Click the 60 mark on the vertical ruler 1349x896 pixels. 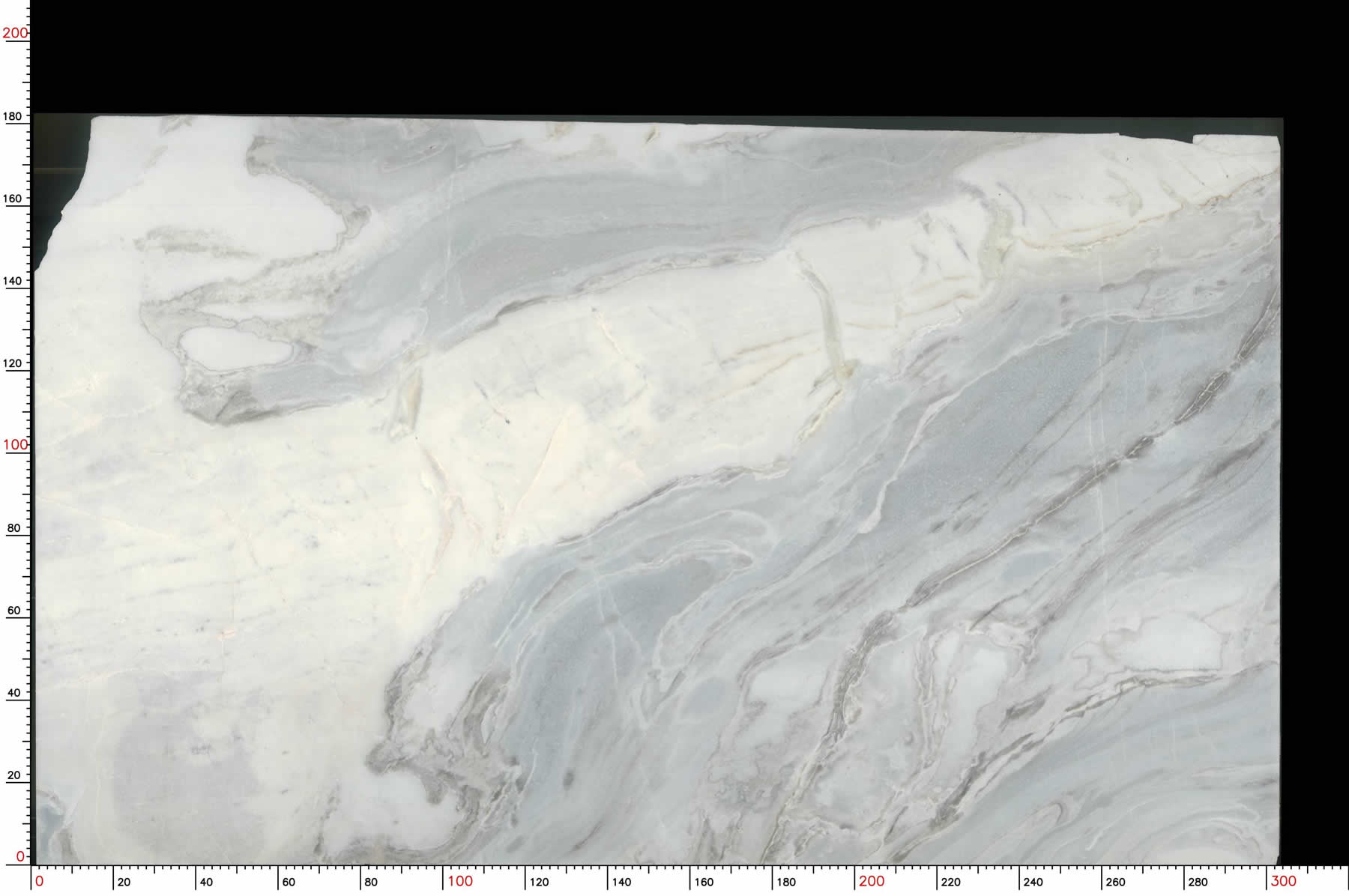coord(13,611)
